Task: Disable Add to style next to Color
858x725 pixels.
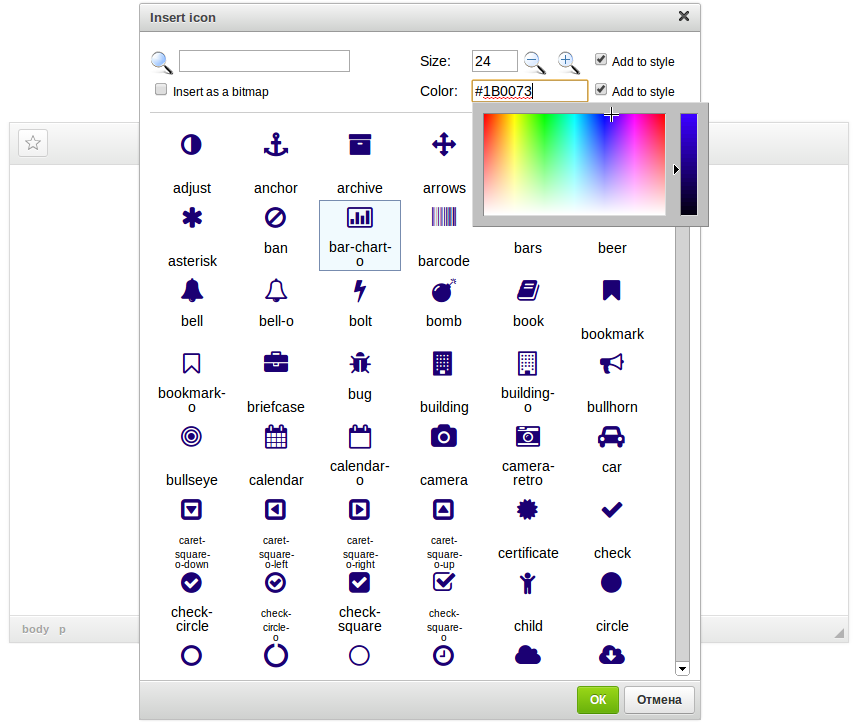Action: coord(601,90)
